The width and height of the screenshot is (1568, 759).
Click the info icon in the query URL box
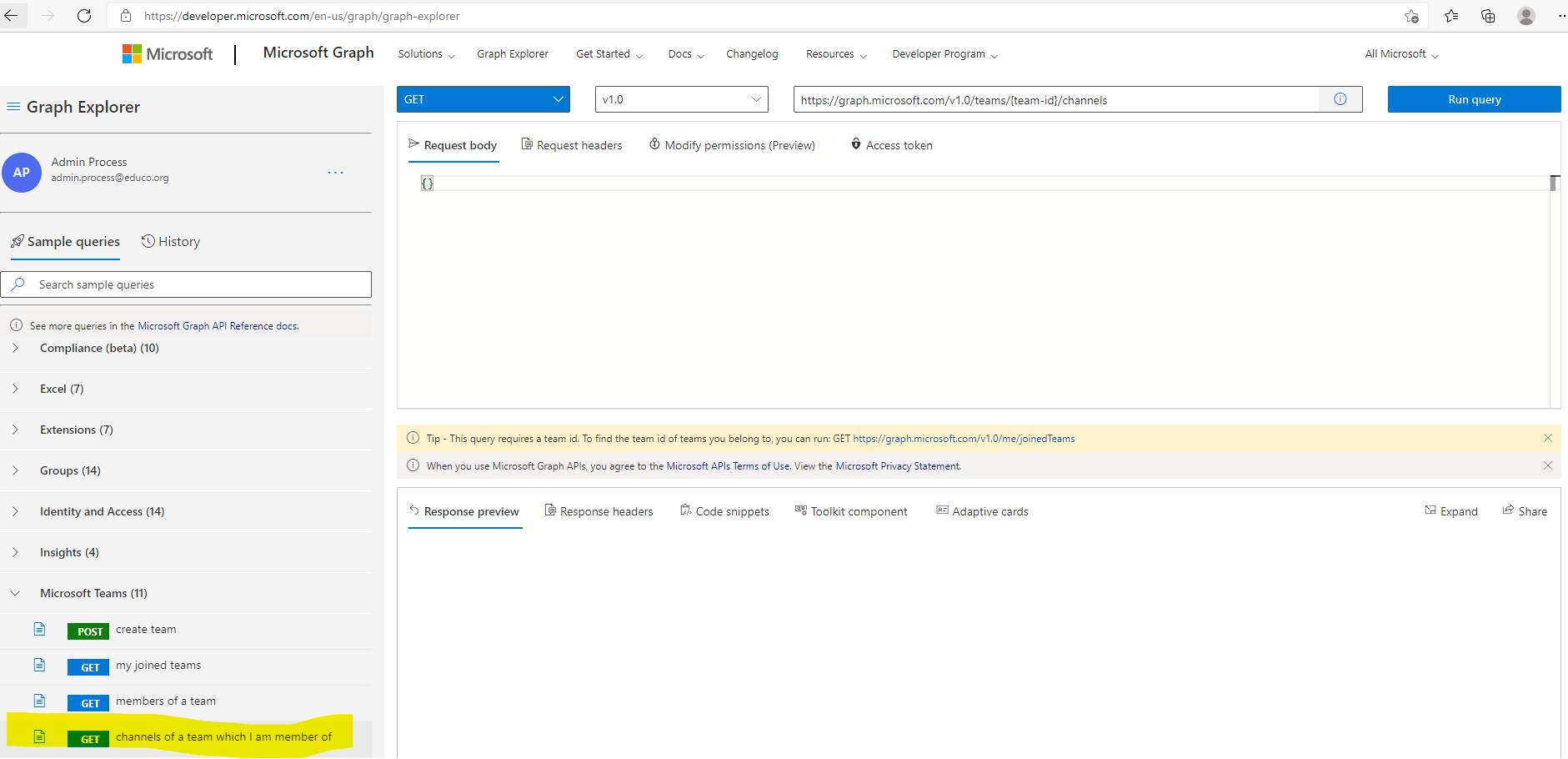(x=1340, y=99)
